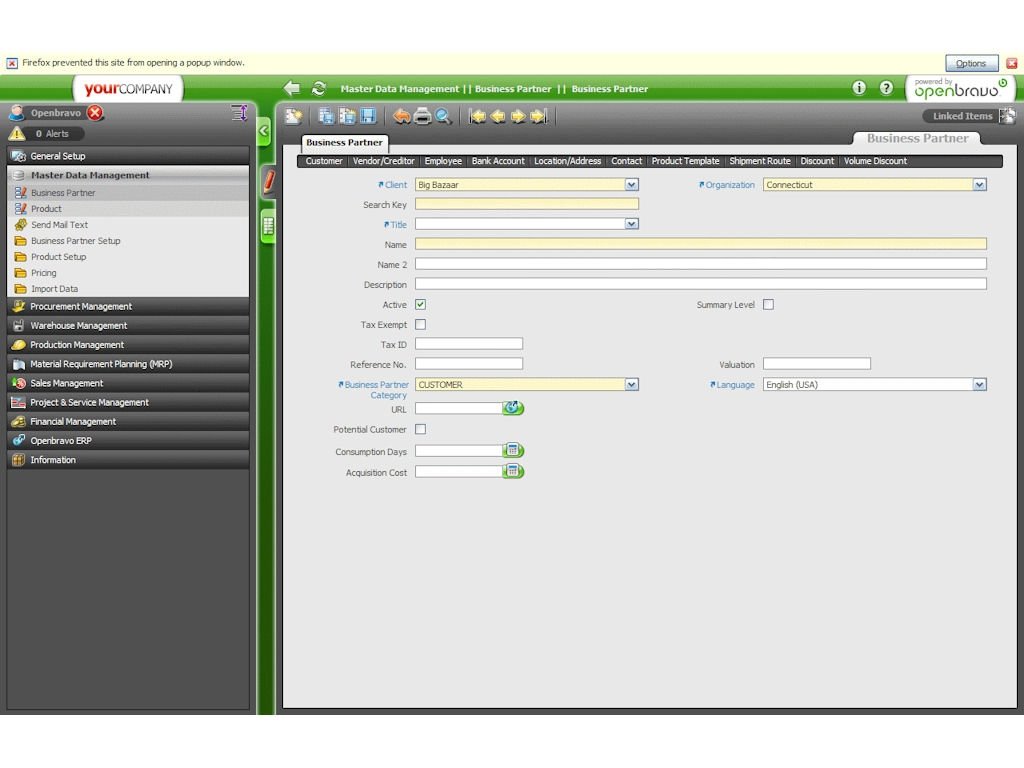
Task: Click the expand-menu icon atop the sidebar
Action: point(240,113)
